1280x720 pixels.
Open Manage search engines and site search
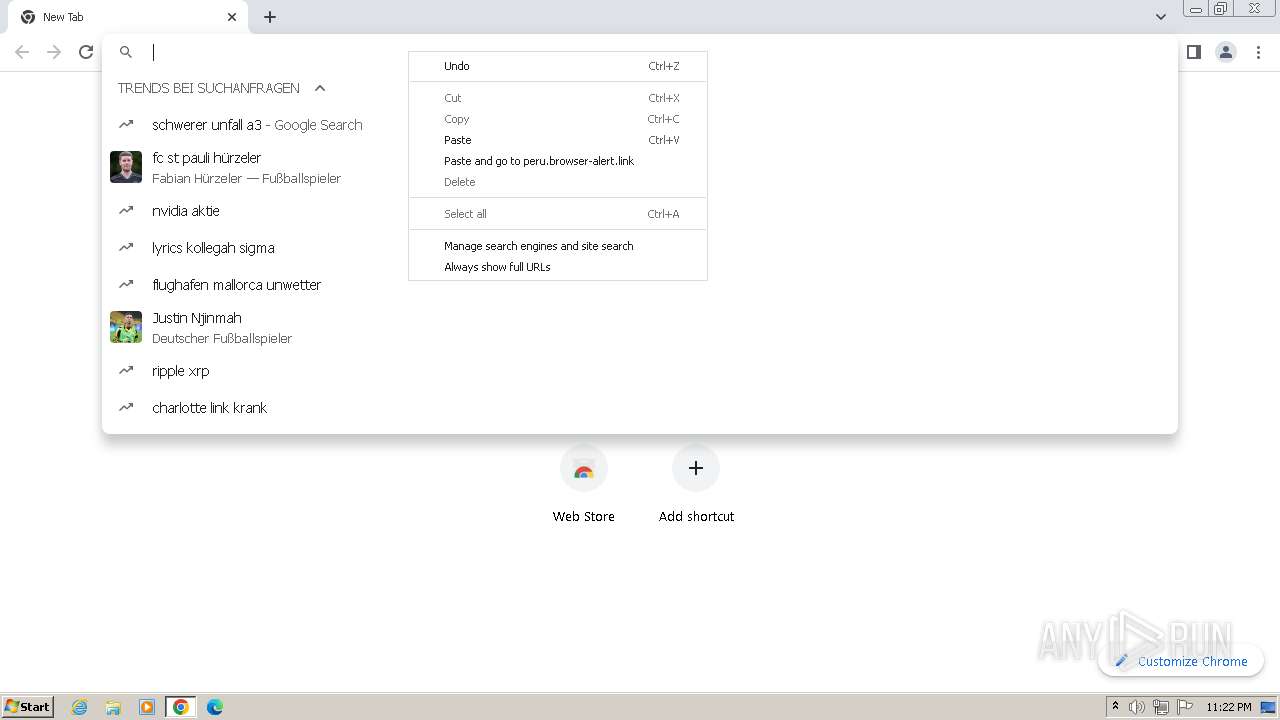point(558,246)
